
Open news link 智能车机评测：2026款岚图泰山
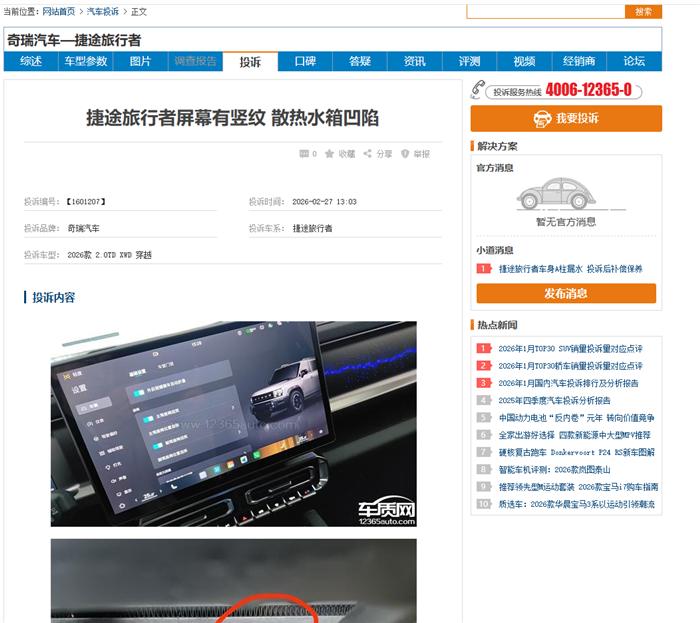568,469
